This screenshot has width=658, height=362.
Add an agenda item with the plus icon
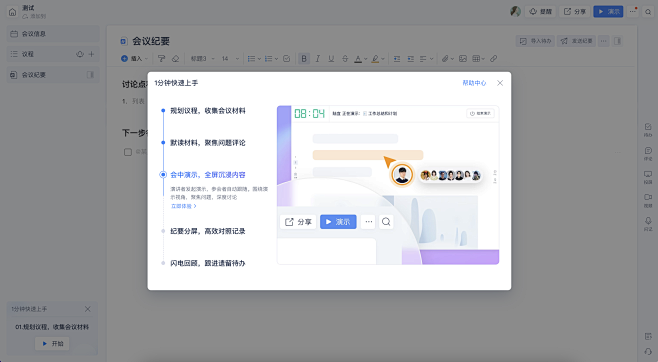coord(91,54)
